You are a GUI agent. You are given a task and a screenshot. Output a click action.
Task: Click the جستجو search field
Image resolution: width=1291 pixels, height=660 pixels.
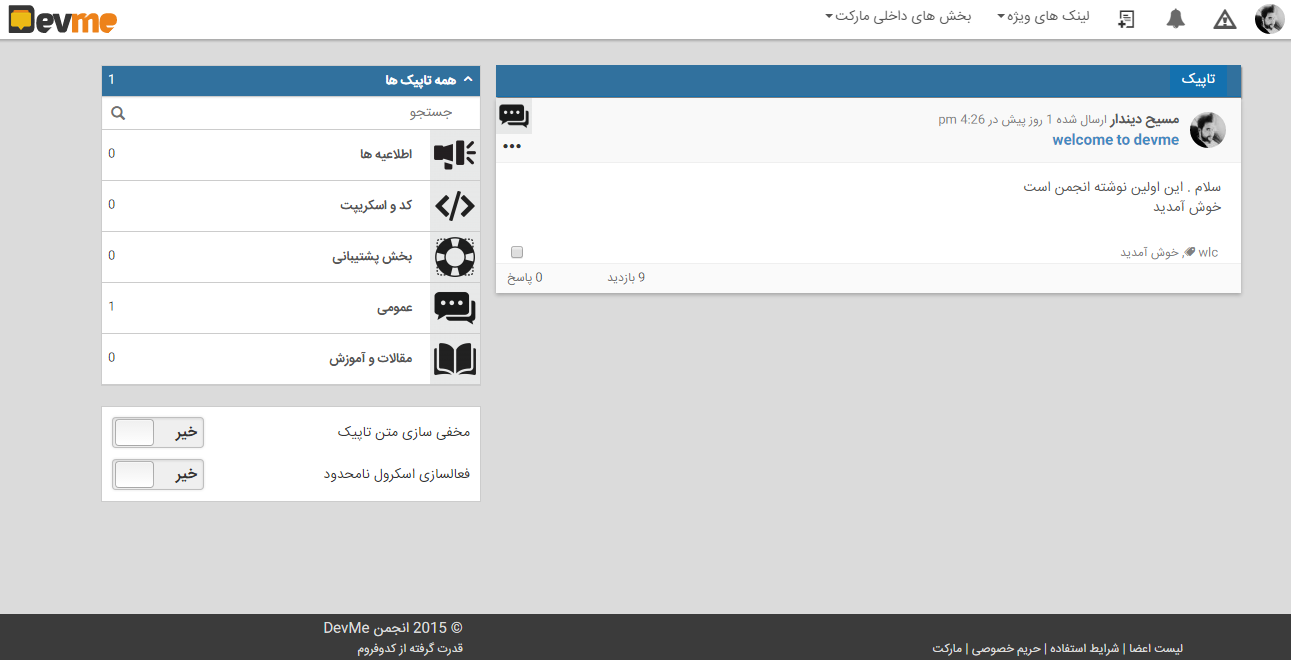pos(291,113)
